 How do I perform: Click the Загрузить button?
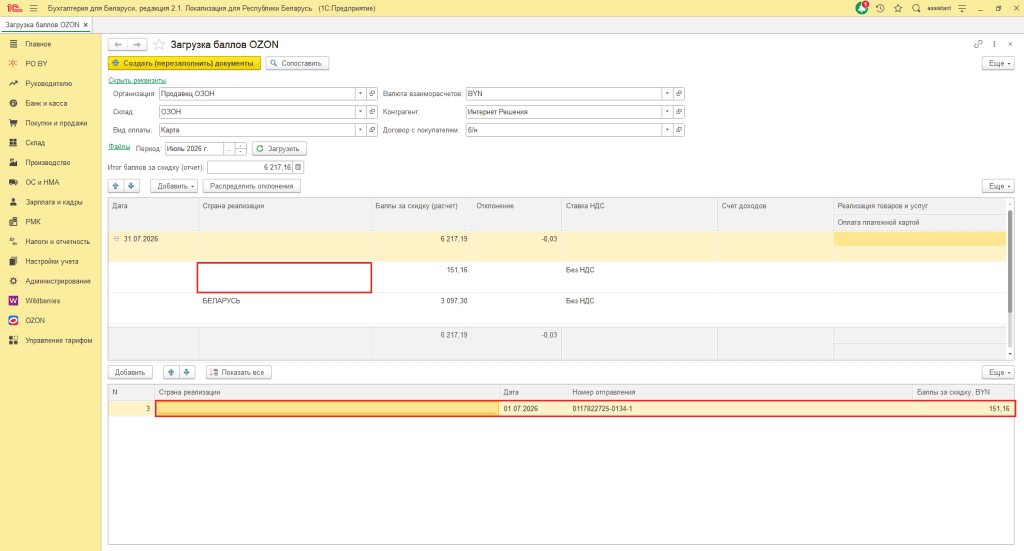(x=279, y=149)
